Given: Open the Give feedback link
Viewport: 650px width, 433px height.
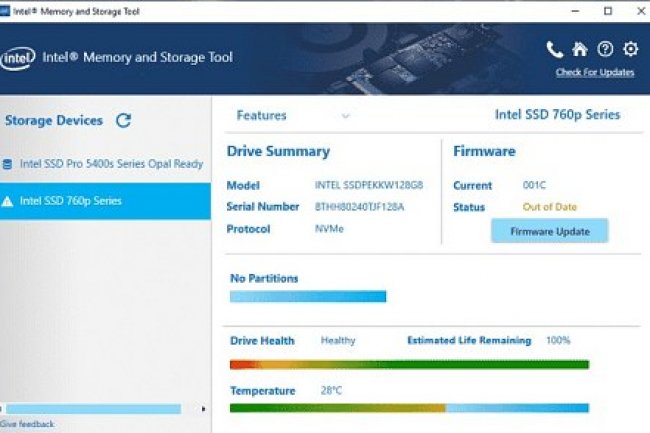Looking at the screenshot, I should pyautogui.click(x=27, y=424).
